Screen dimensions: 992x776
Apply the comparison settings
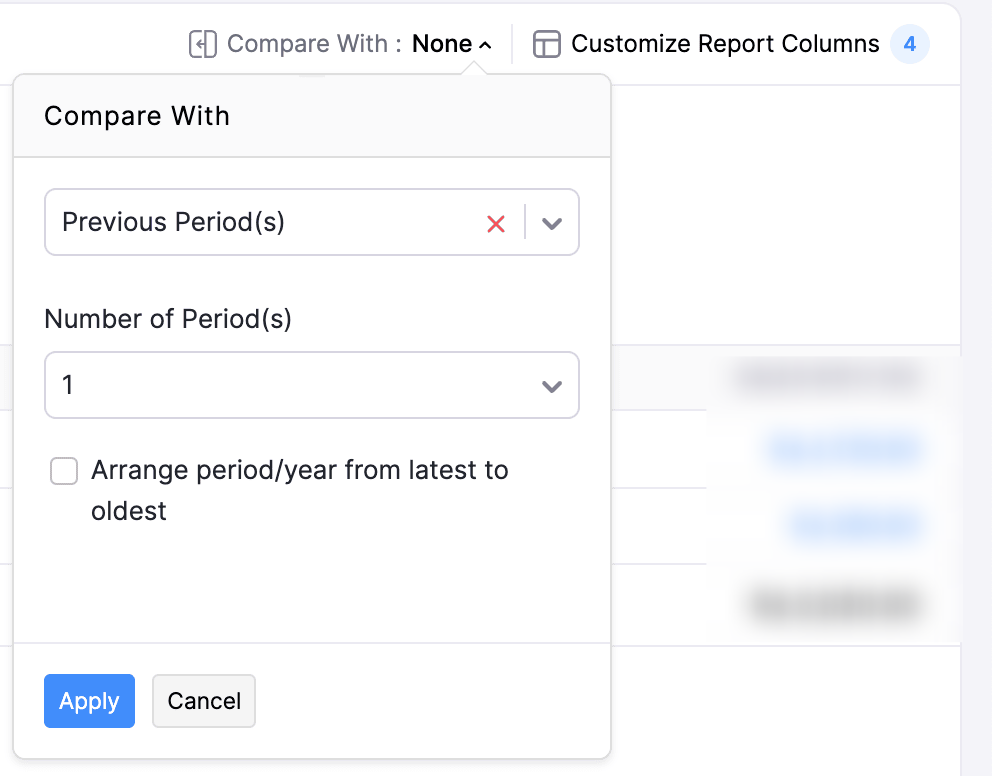point(89,701)
